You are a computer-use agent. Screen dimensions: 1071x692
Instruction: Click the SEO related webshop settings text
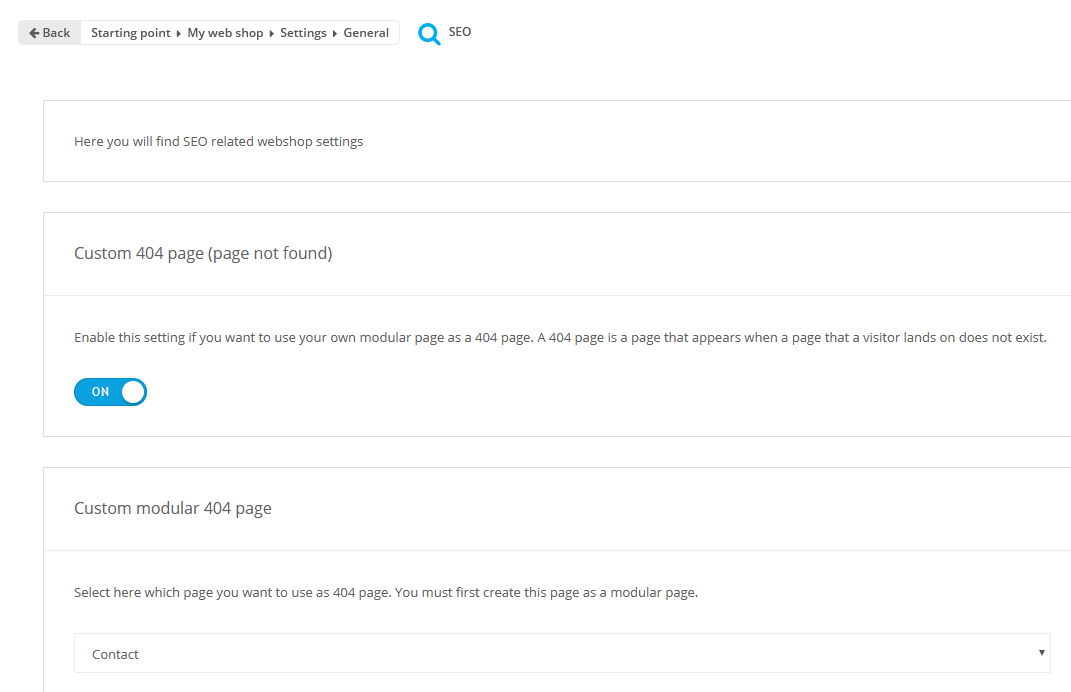pyautogui.click(x=218, y=142)
